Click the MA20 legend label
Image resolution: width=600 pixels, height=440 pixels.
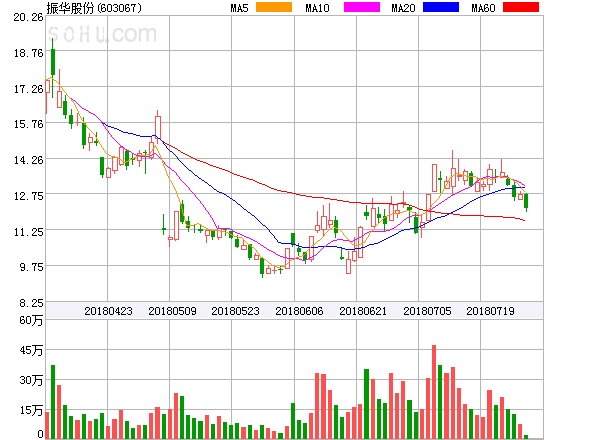pos(403,8)
